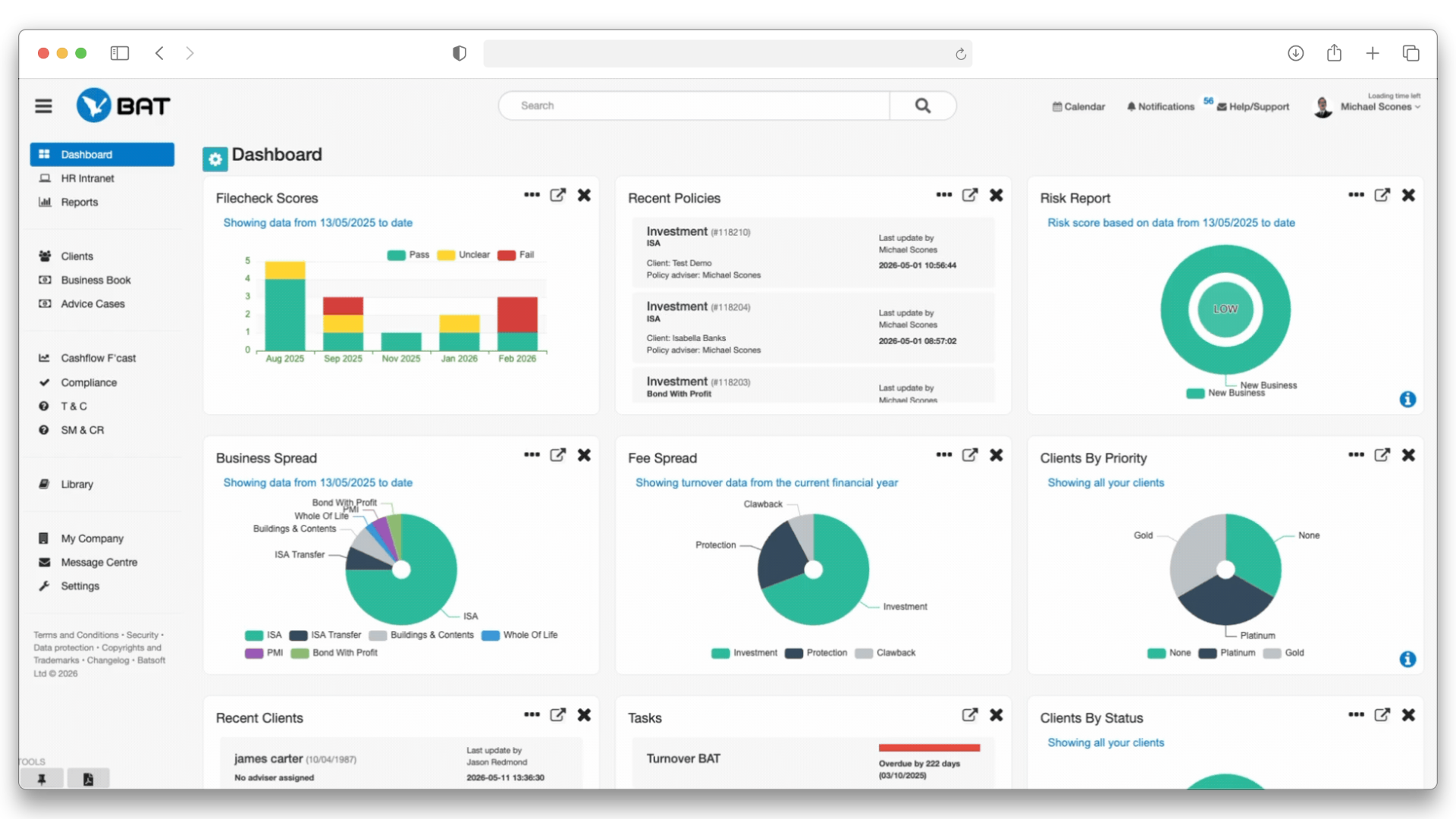Click the Filecheck 'Showing data from 13/05/2025' link
Viewport: 1456px width, 819px height.
coord(318,223)
